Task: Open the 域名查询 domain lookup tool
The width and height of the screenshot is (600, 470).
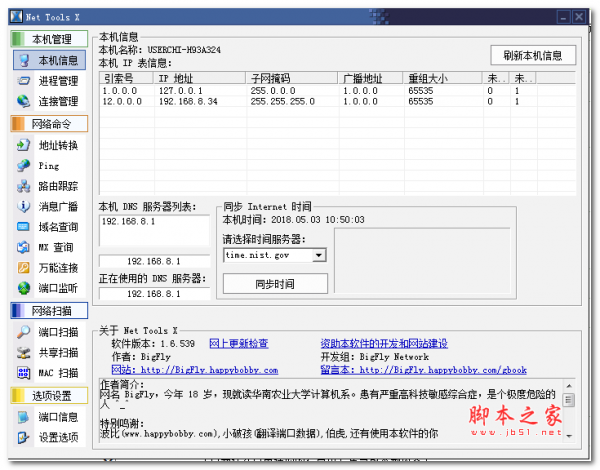Action: (x=57, y=227)
